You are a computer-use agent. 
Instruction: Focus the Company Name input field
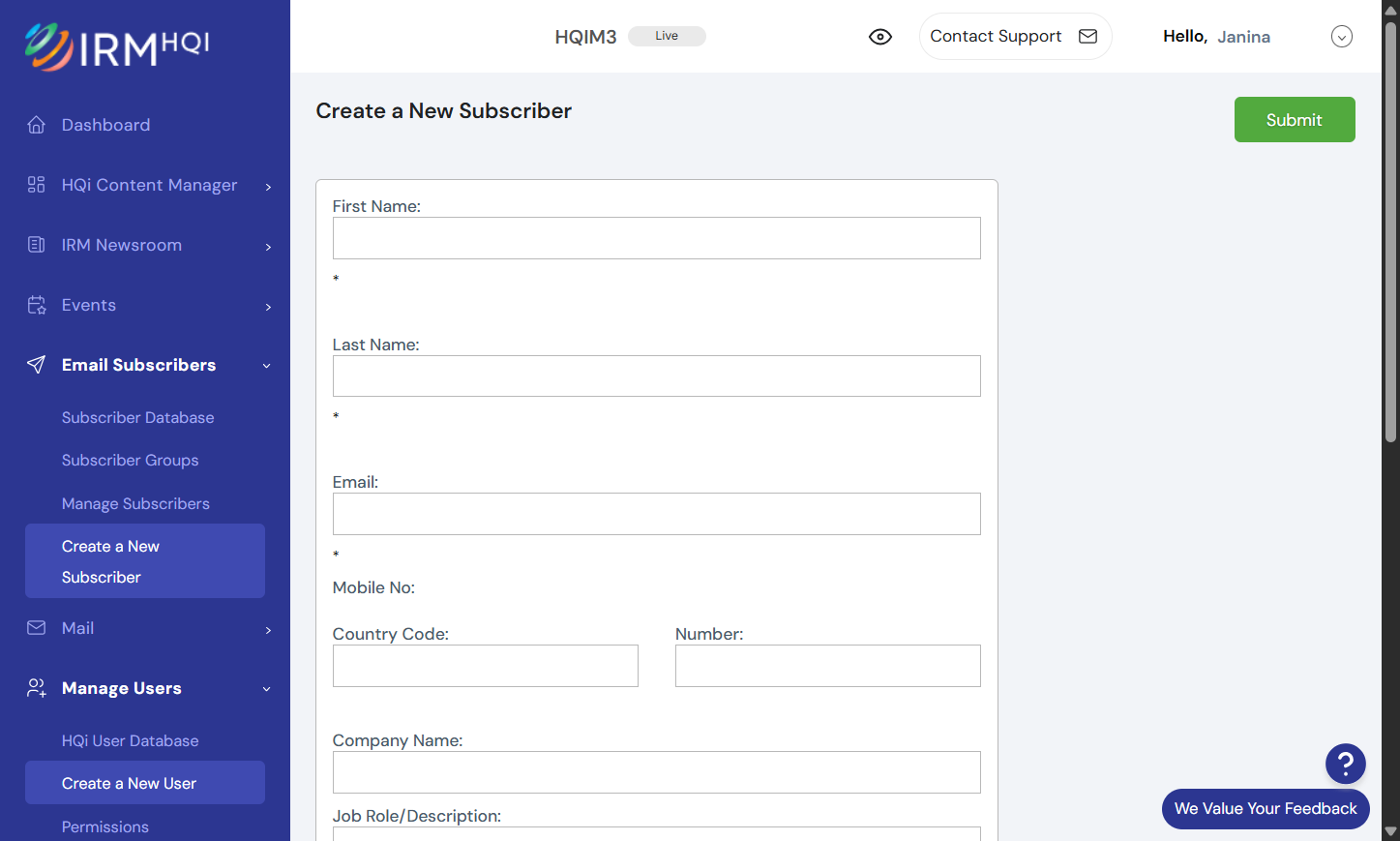coord(657,772)
